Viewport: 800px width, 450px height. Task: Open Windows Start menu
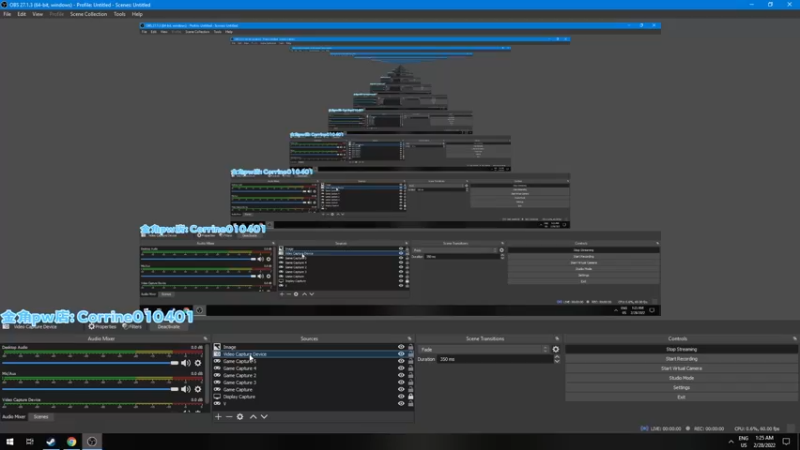[x=10, y=442]
